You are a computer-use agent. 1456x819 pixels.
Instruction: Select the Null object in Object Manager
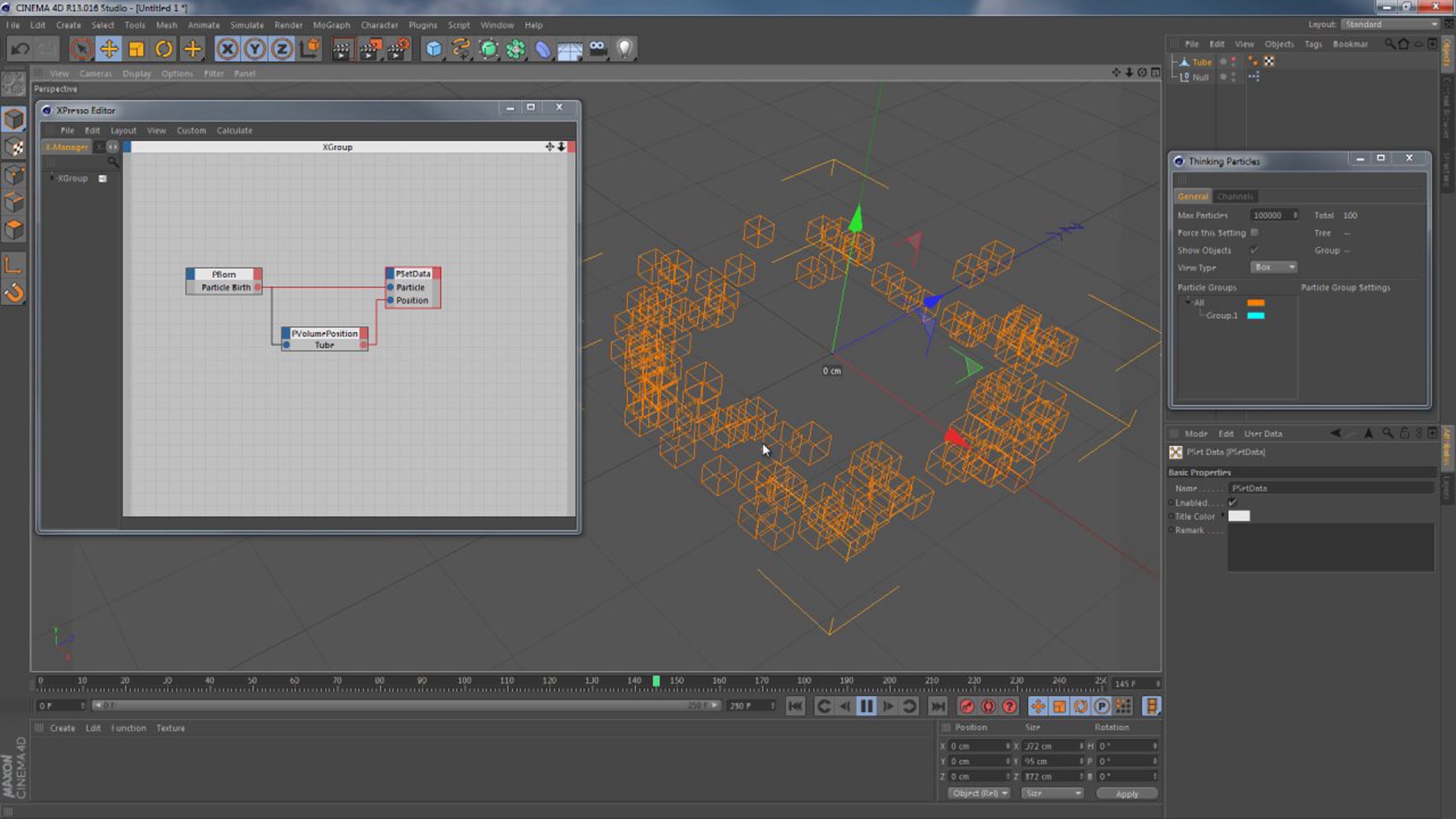click(1200, 78)
